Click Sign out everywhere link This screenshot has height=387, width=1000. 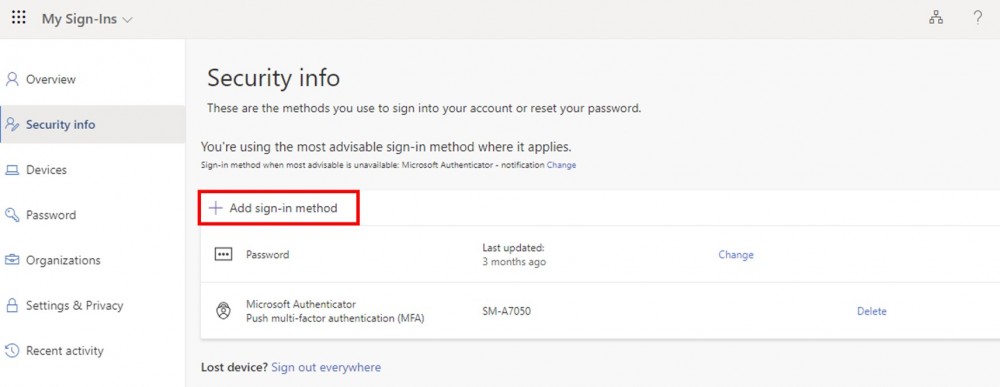click(x=326, y=367)
